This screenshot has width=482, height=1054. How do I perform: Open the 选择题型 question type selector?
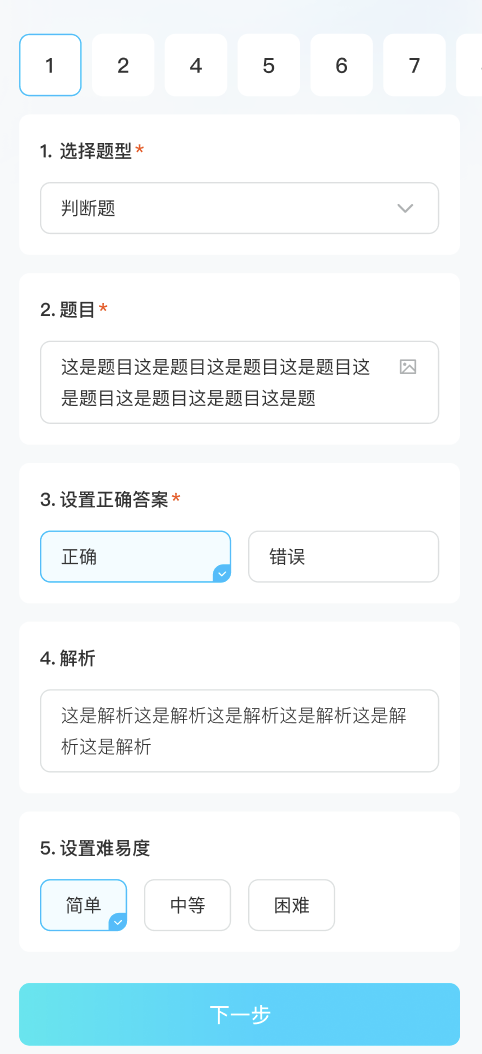239,208
